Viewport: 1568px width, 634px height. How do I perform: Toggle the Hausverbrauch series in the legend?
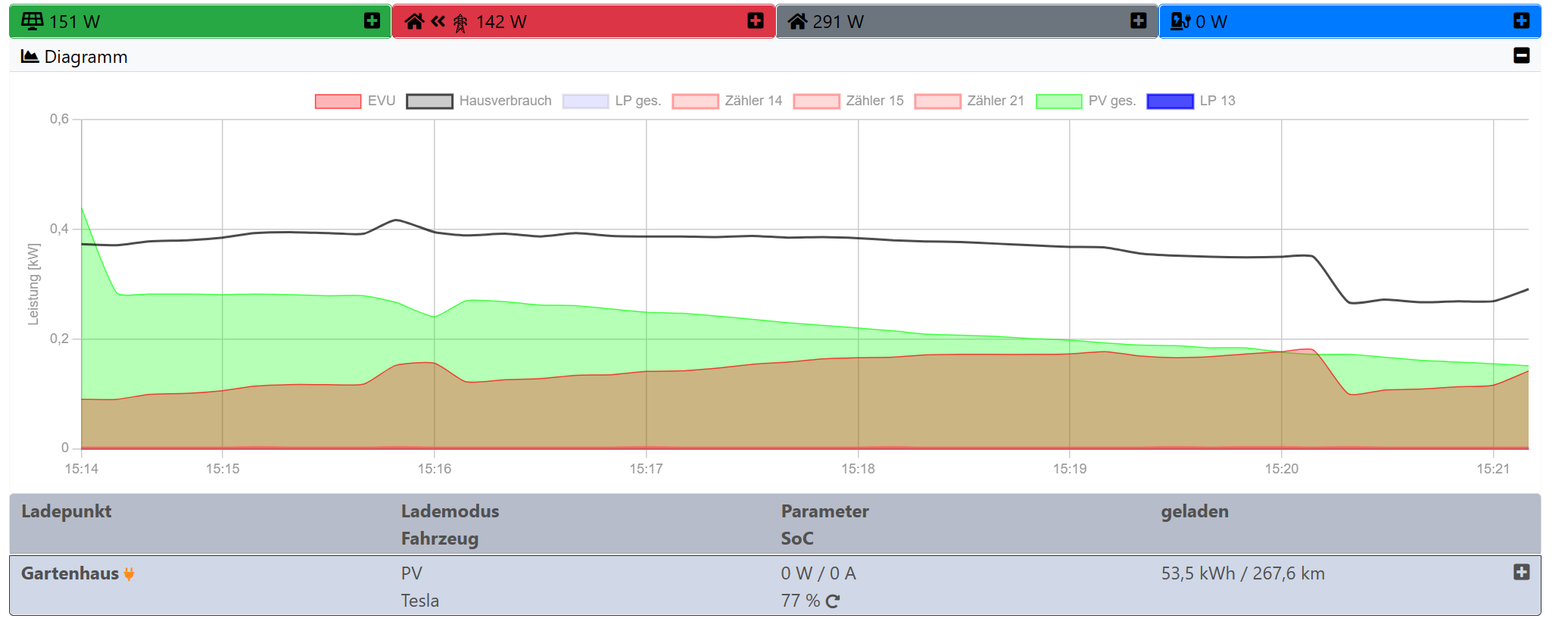479,101
